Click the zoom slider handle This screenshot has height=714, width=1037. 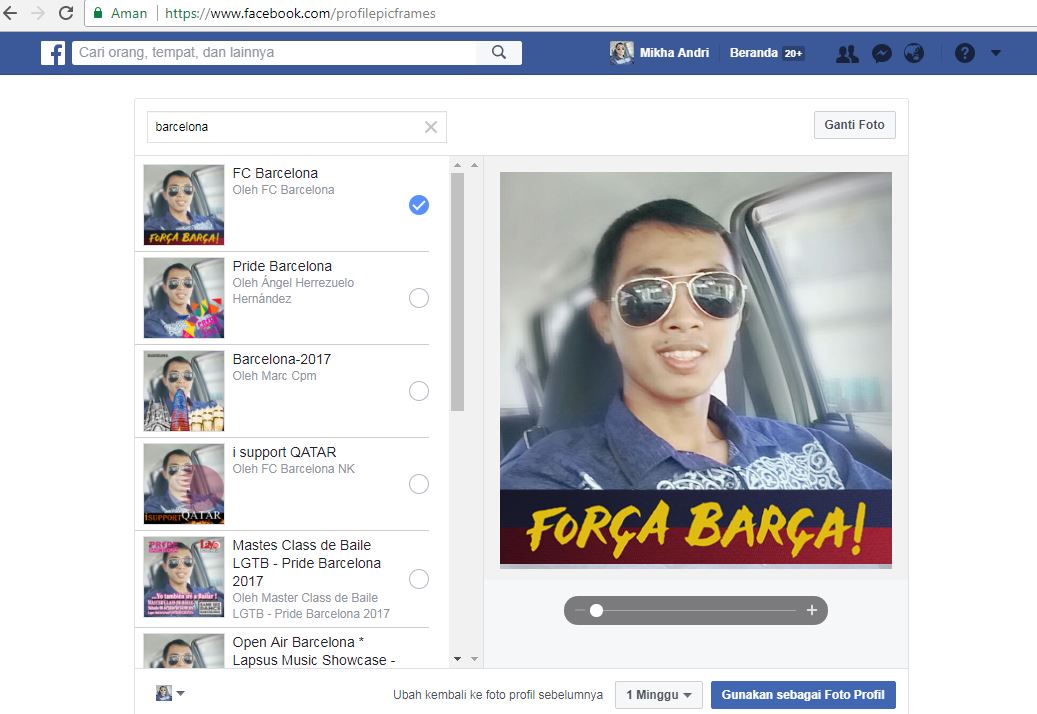(597, 611)
